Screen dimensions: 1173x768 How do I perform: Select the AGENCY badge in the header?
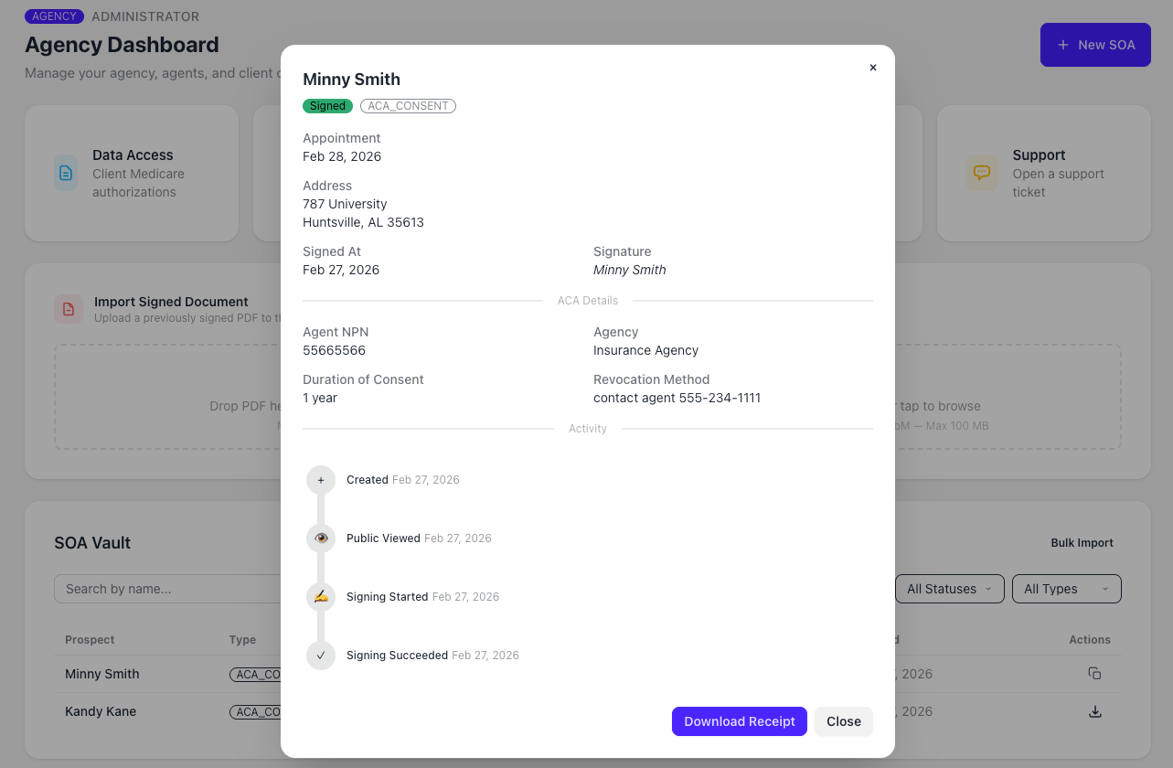[54, 16]
